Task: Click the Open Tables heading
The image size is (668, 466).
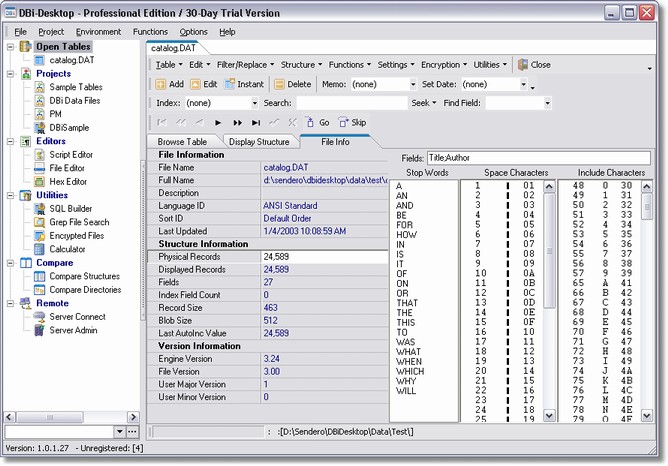Action: [x=63, y=47]
